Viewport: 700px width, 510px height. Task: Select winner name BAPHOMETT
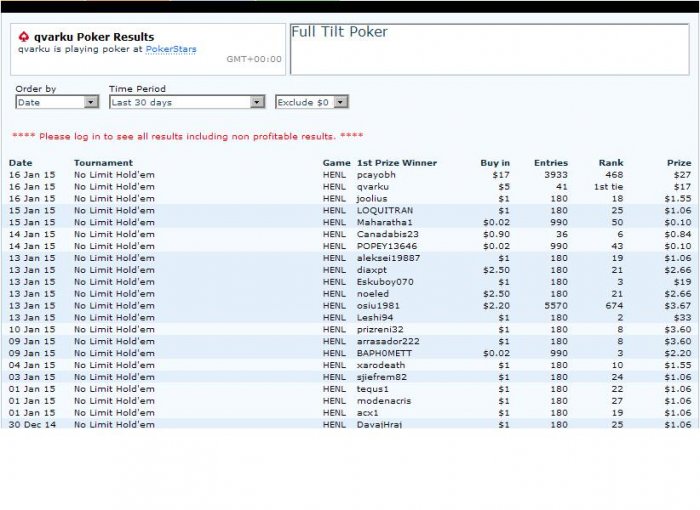pos(384,353)
